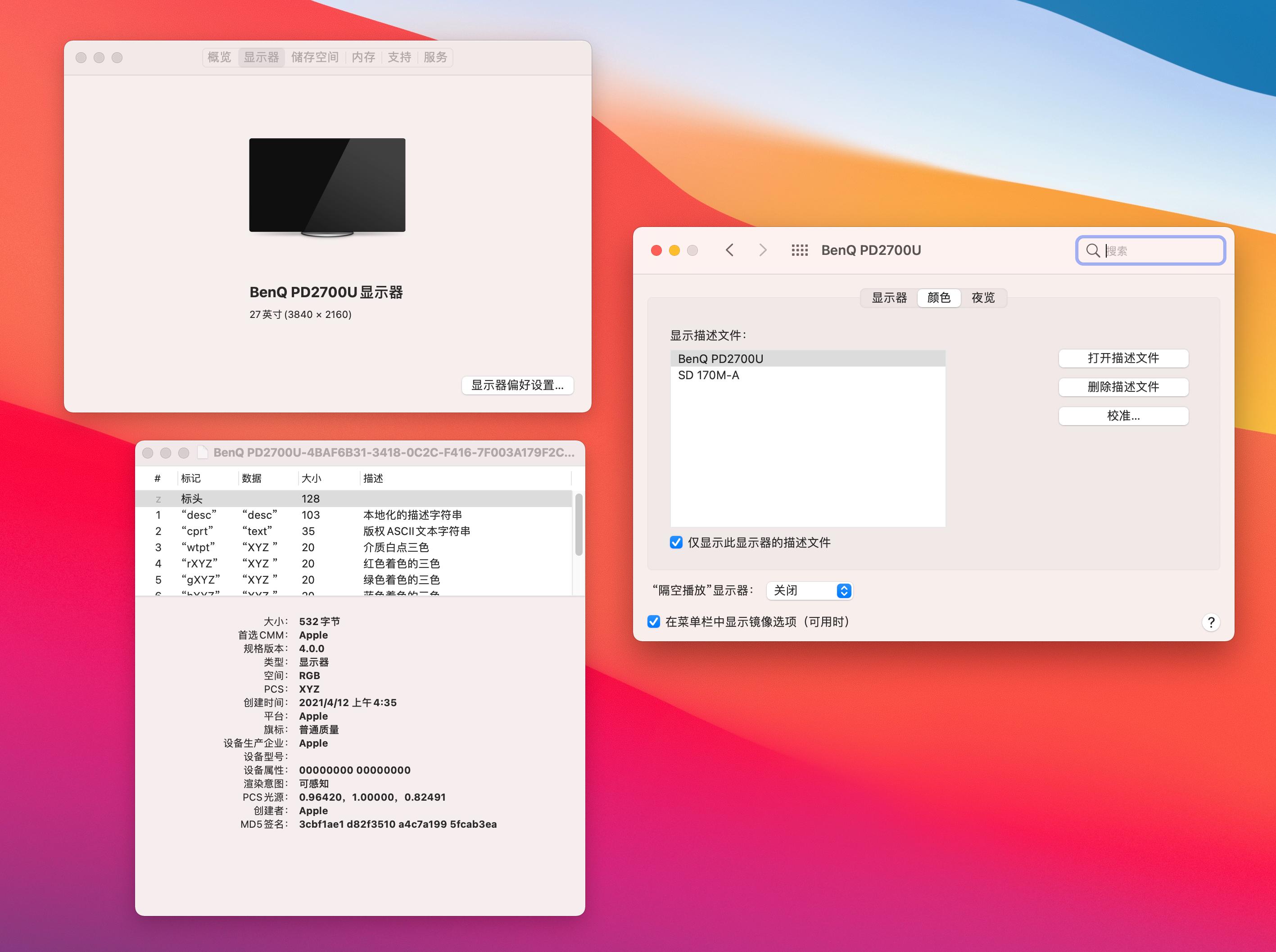The image size is (1276, 952).
Task: Open the 储存空间 tab
Action: 315,57
